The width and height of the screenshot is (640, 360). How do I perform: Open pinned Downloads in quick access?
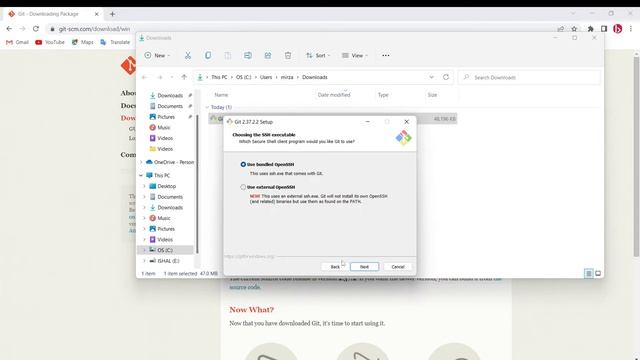click(170, 96)
